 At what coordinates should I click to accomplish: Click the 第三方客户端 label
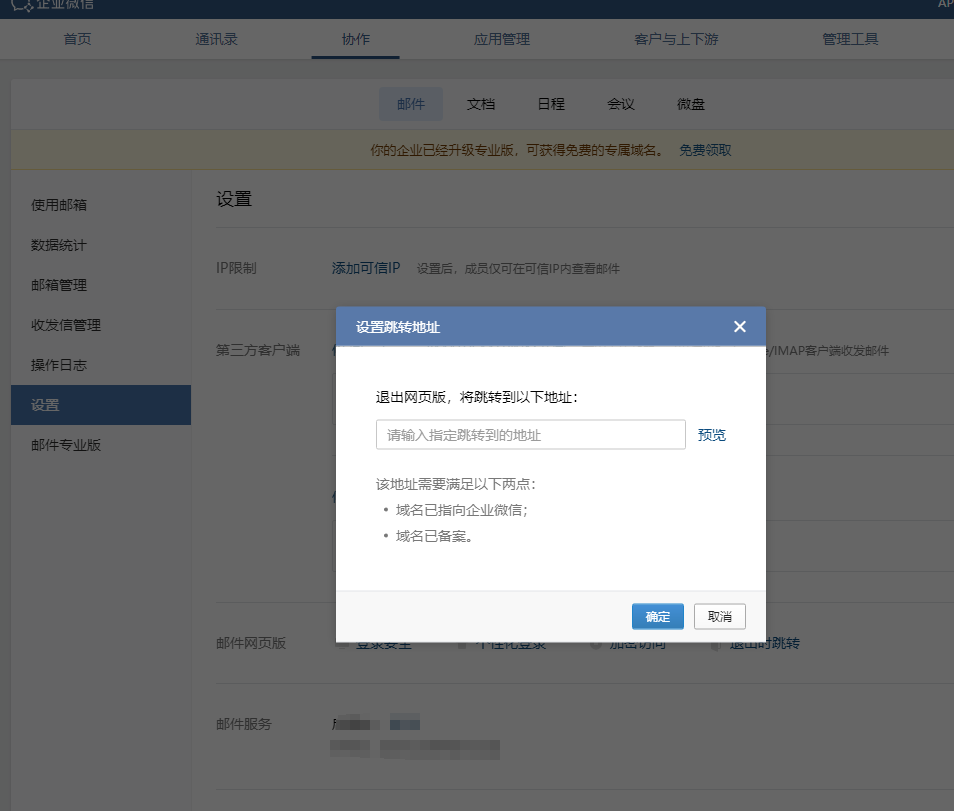pyautogui.click(x=258, y=350)
